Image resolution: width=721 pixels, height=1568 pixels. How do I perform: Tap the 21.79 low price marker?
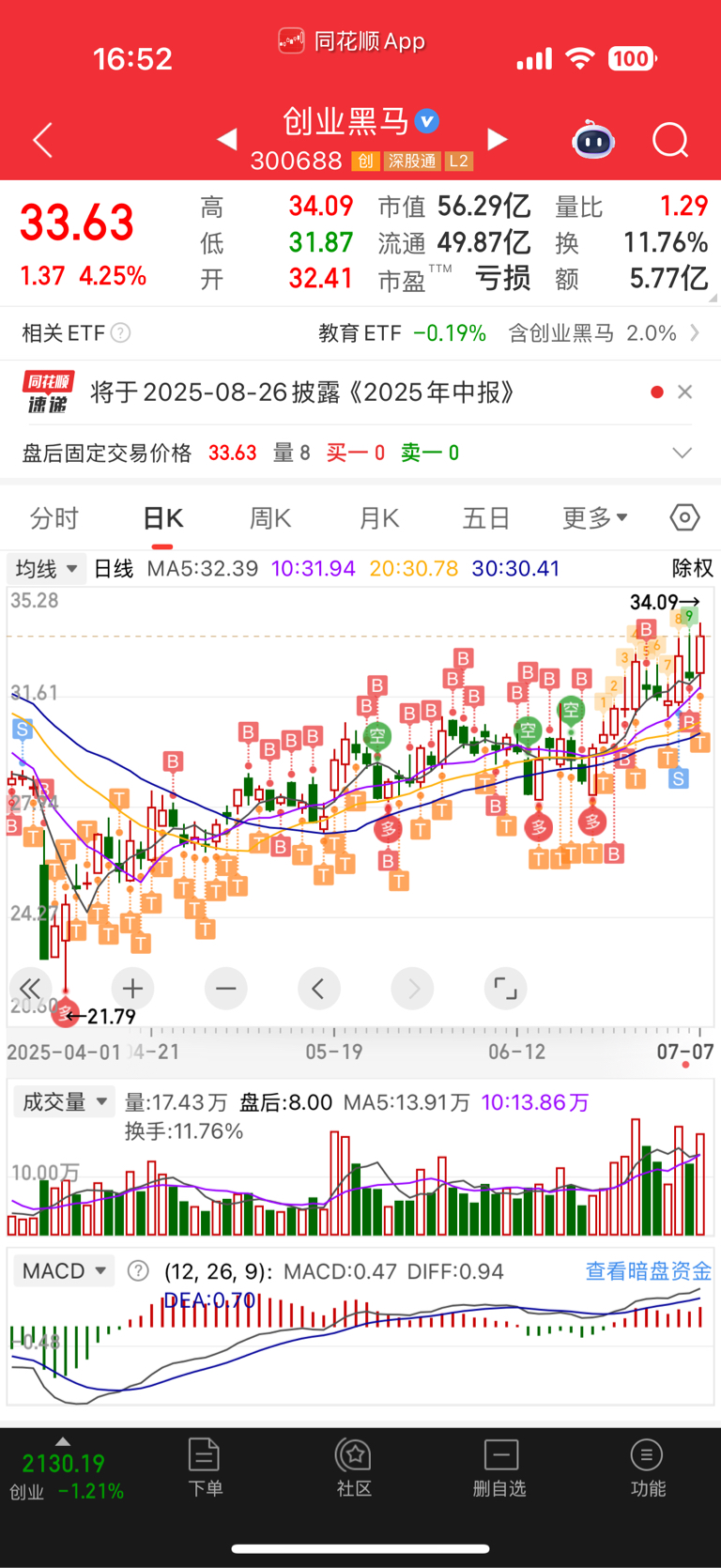point(101,1016)
